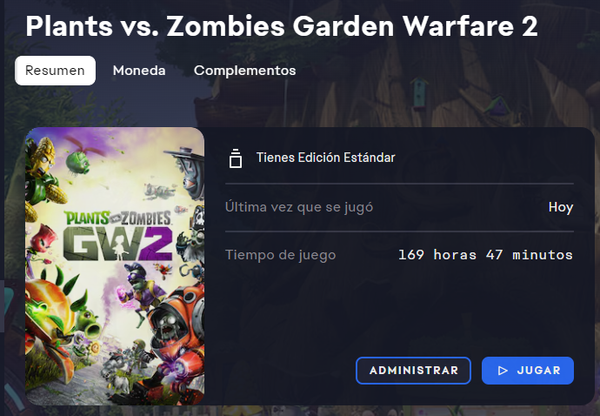
Task: Click the 169 horas 47 minutos playtime
Action: tap(486, 254)
